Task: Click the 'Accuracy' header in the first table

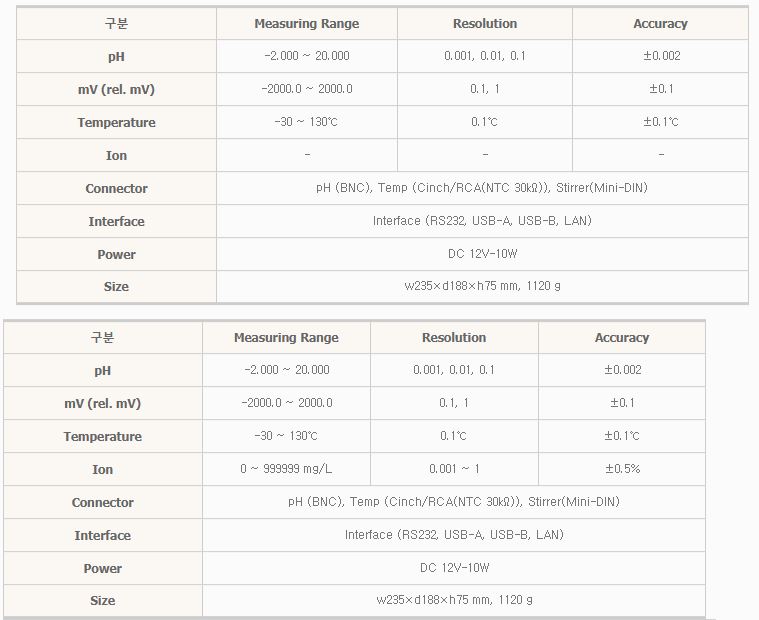Action: click(660, 23)
